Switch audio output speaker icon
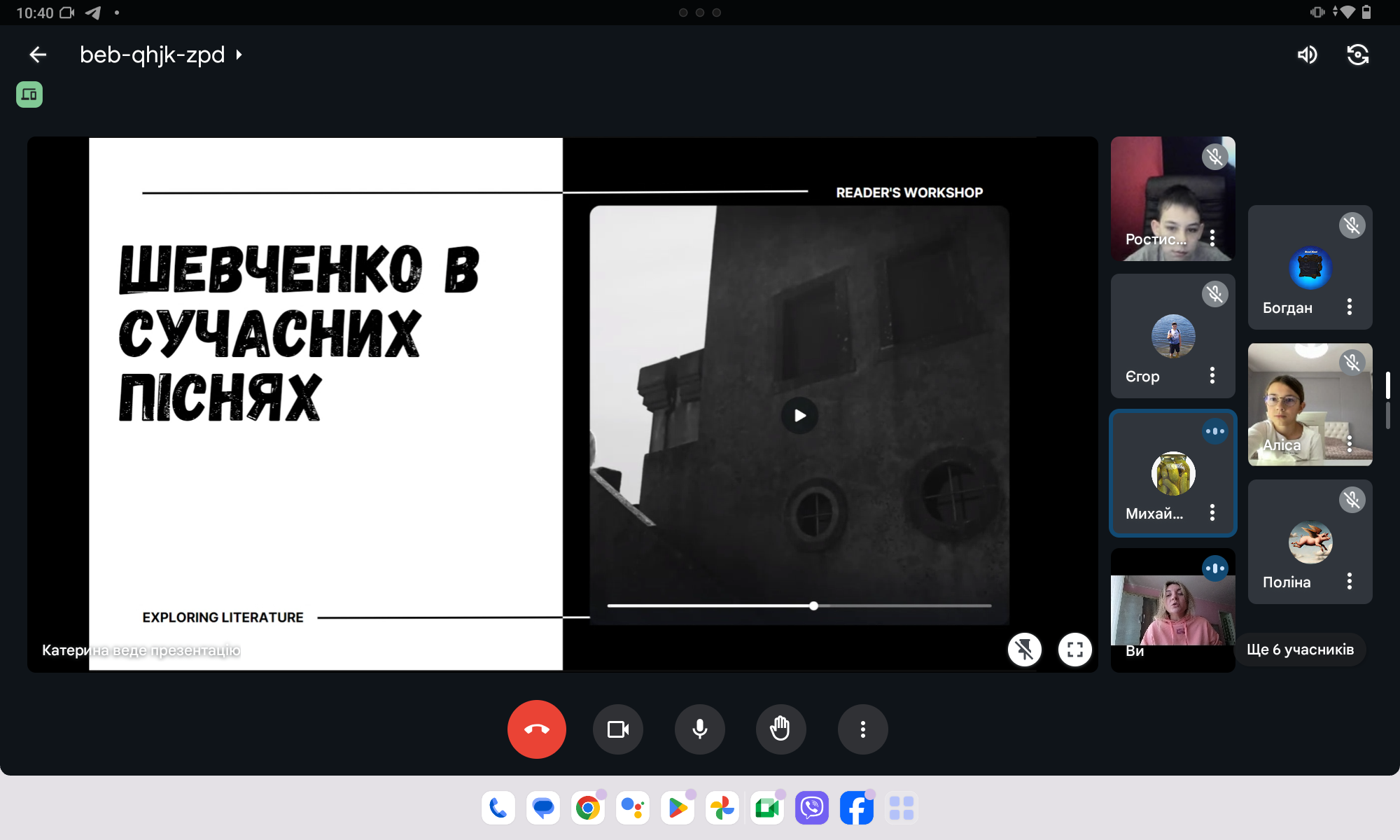Viewport: 1400px width, 840px height. pyautogui.click(x=1307, y=55)
